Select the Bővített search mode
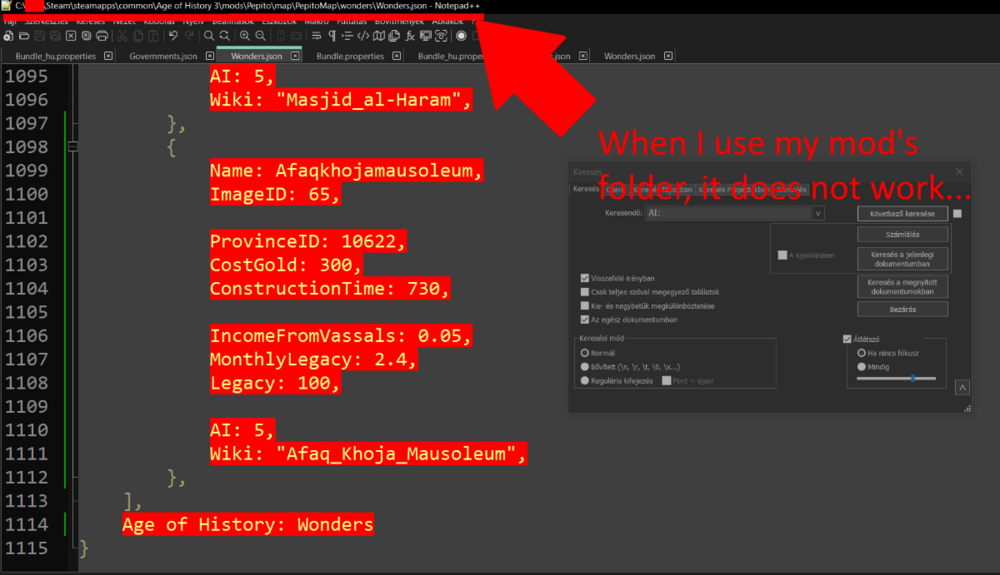The image size is (1000, 575). pos(585,367)
